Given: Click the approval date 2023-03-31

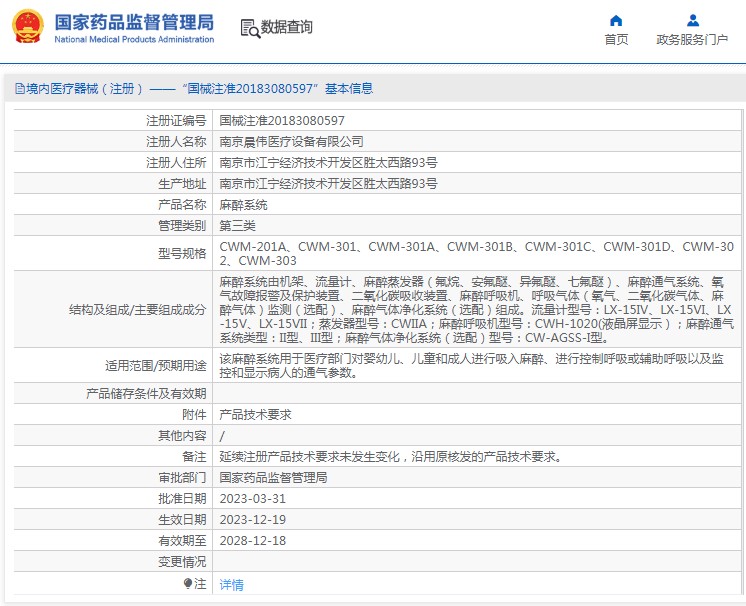Looking at the screenshot, I should [x=252, y=498].
